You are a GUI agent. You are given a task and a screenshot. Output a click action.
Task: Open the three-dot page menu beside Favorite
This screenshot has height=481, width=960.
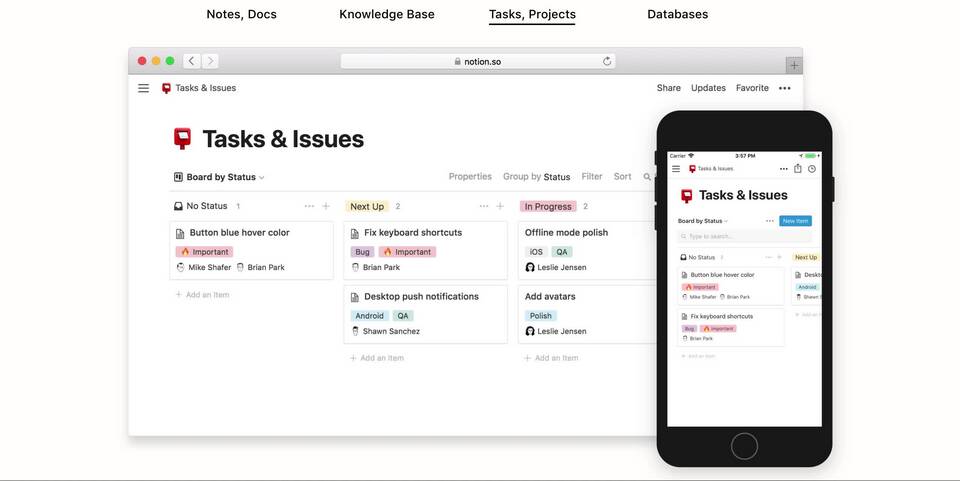click(784, 88)
